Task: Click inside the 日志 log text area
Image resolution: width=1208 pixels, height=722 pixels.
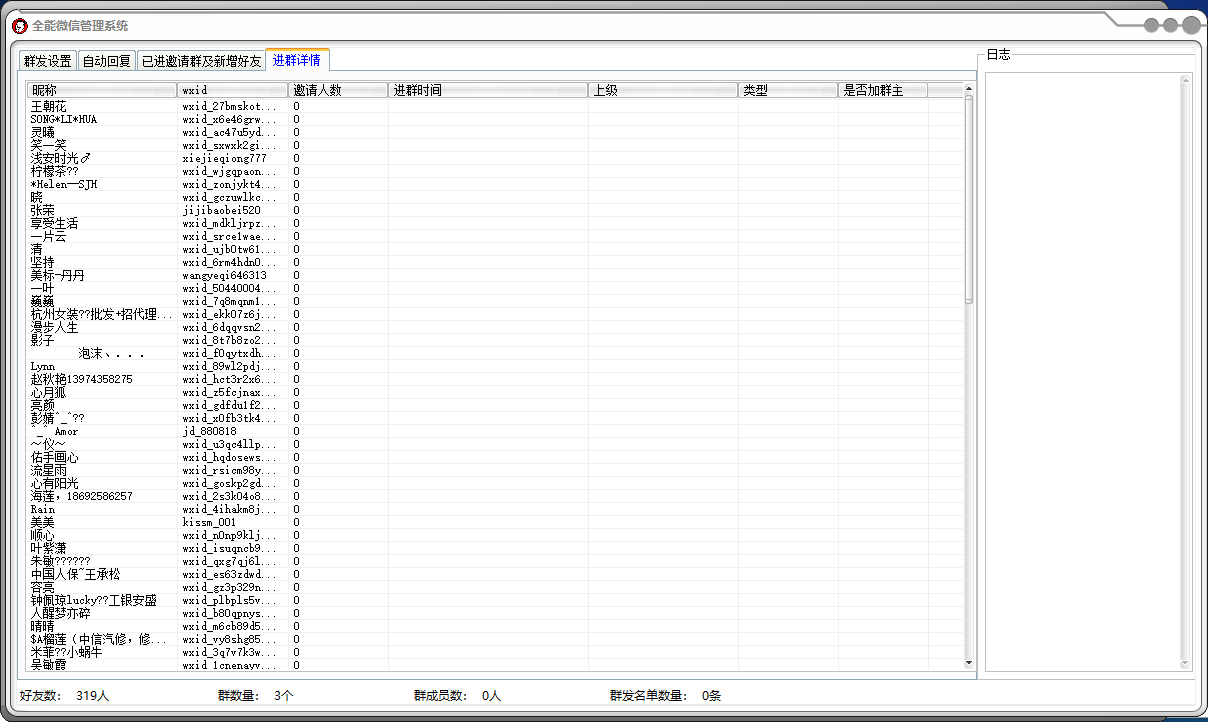Action: pos(1084,370)
